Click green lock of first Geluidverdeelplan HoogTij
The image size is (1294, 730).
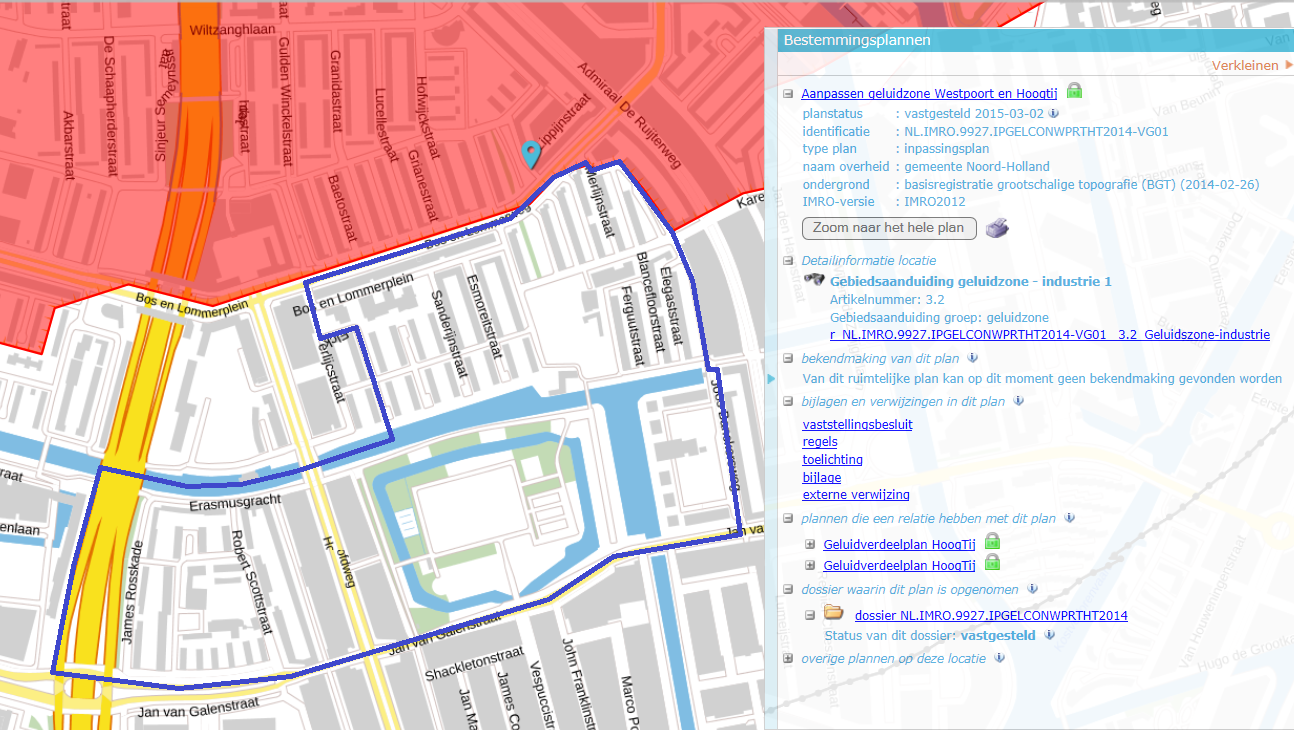click(992, 543)
